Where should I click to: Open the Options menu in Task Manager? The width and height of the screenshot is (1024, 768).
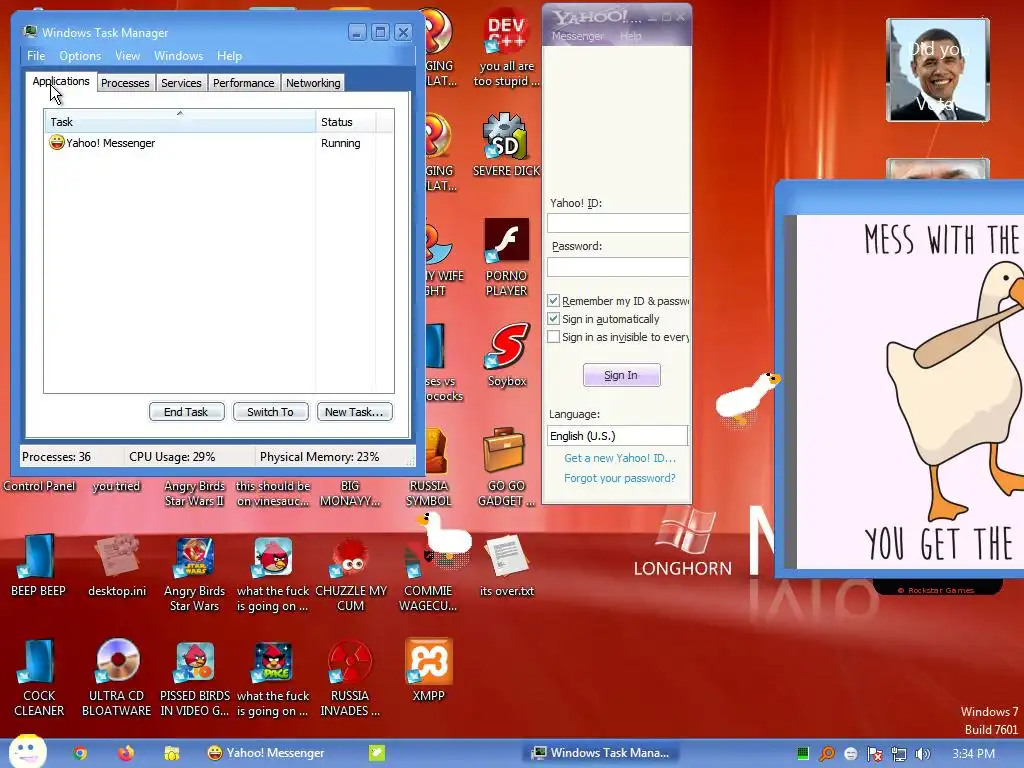coord(80,56)
